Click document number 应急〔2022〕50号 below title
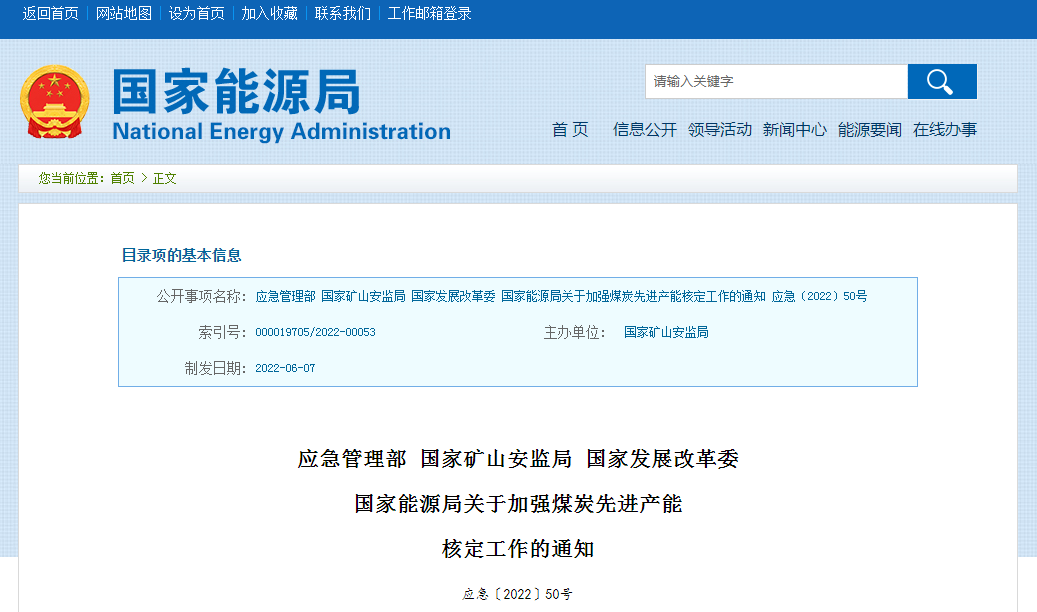The width and height of the screenshot is (1037, 612). click(517, 594)
